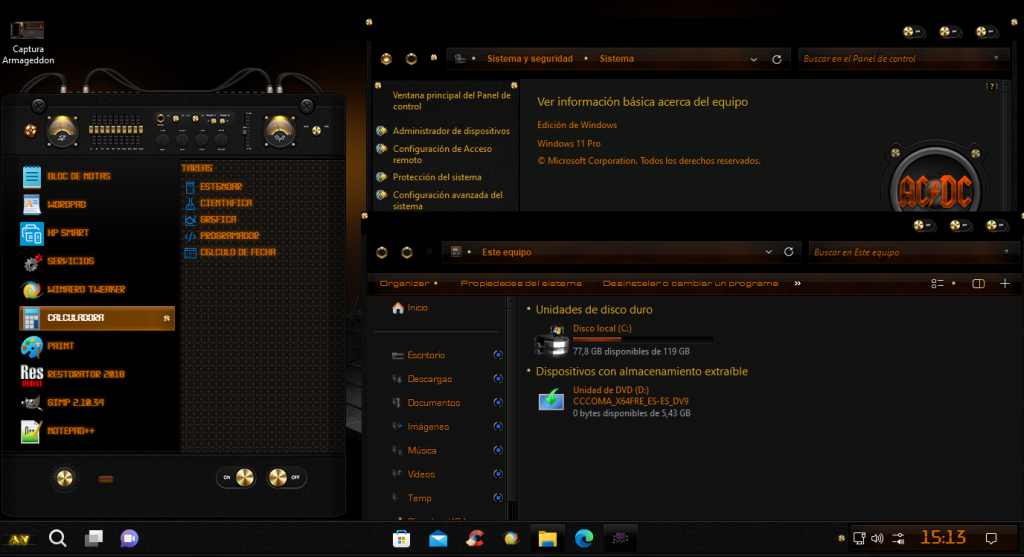This screenshot has height=557, width=1024.
Task: Collapse the Unidades de disco duro group
Action: click(528, 310)
